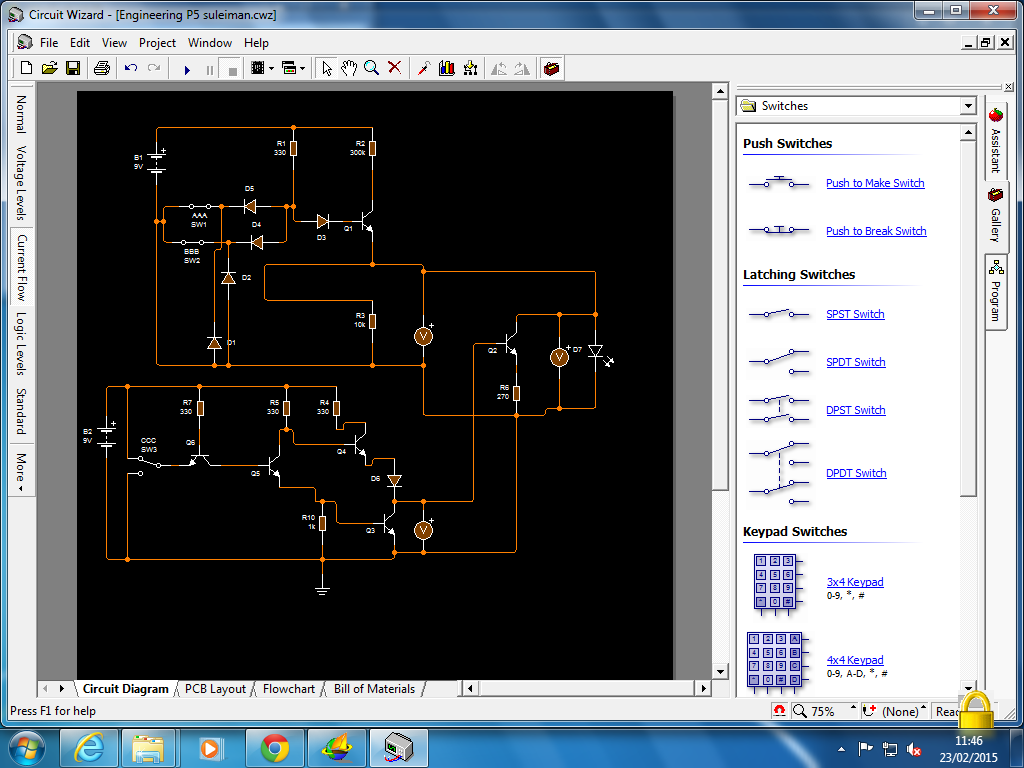The height and width of the screenshot is (768, 1024).
Task: Save the circuit with the floppy icon
Action: pos(73,68)
